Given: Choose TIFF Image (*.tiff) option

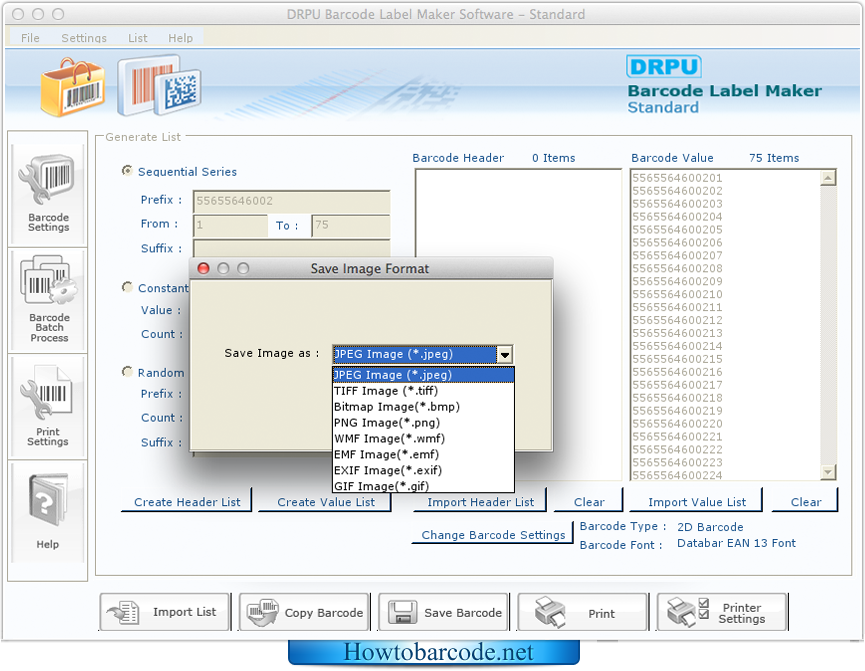Looking at the screenshot, I should coord(423,391).
